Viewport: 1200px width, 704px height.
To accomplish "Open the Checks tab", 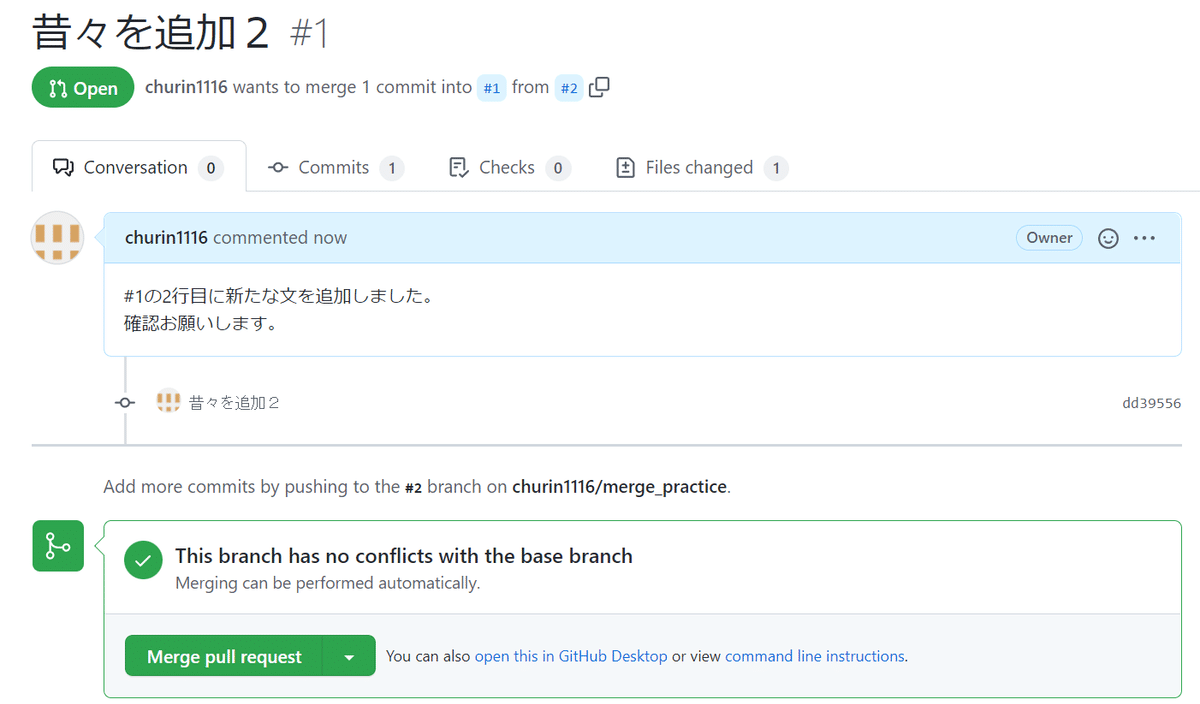I will click(510, 167).
